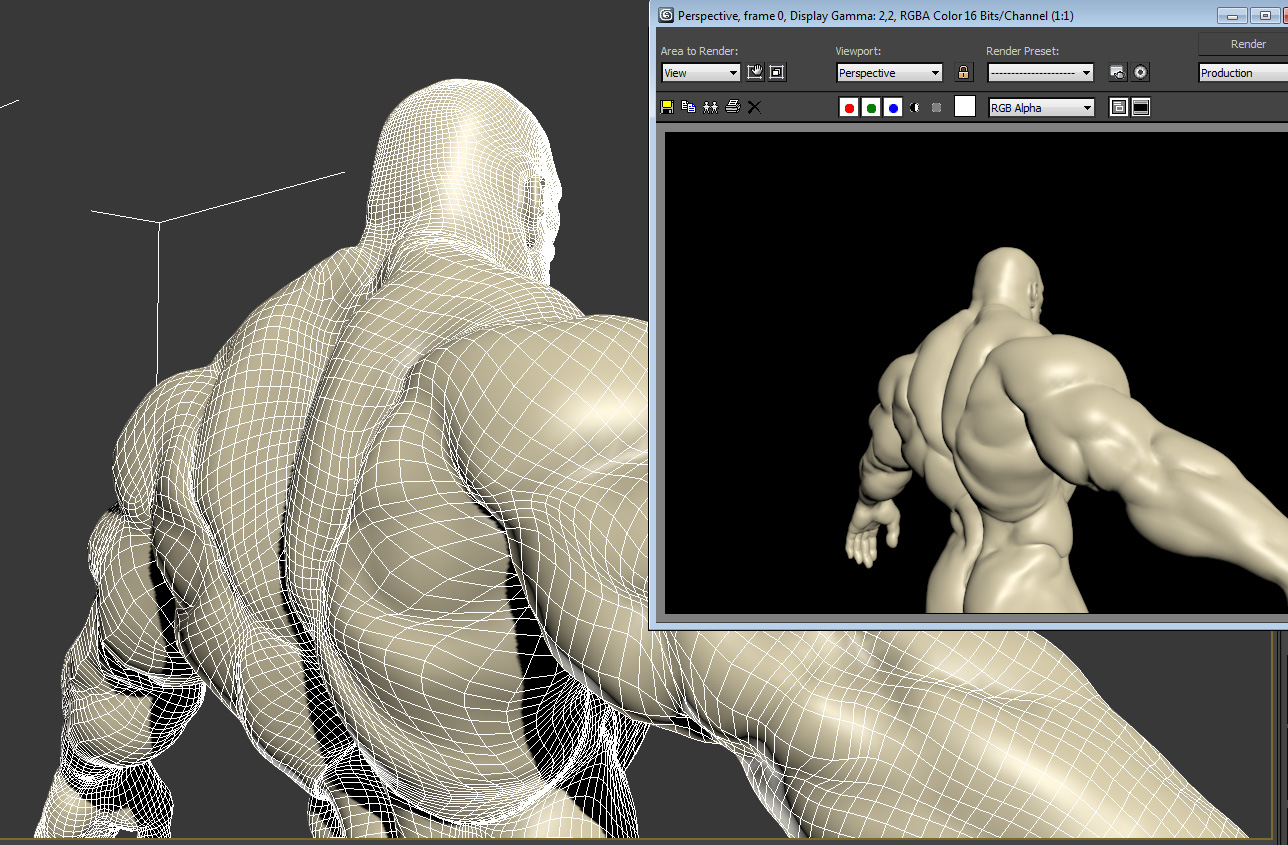Click the 3ds Max window title icon
This screenshot has width=1288, height=845.
pos(666,15)
